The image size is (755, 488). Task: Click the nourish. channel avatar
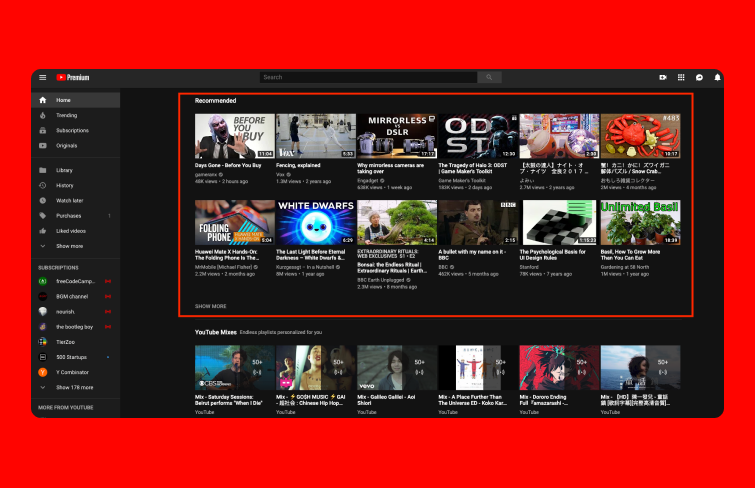[x=43, y=312]
